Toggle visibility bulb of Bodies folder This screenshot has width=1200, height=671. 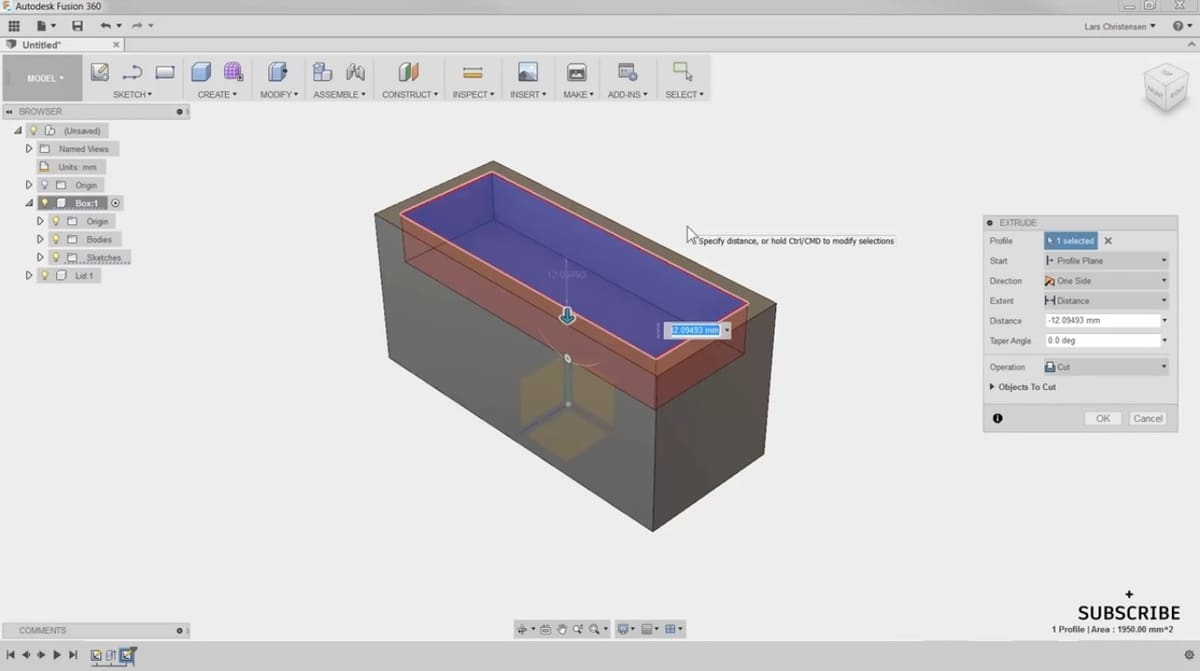tap(55, 239)
